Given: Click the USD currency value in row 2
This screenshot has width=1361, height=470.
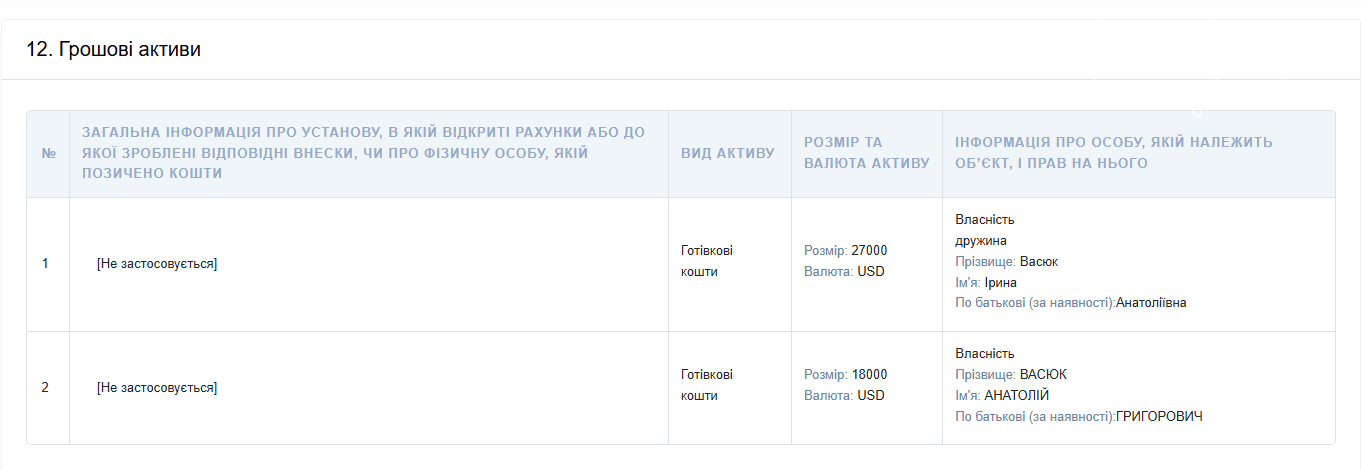Looking at the screenshot, I should tap(871, 396).
